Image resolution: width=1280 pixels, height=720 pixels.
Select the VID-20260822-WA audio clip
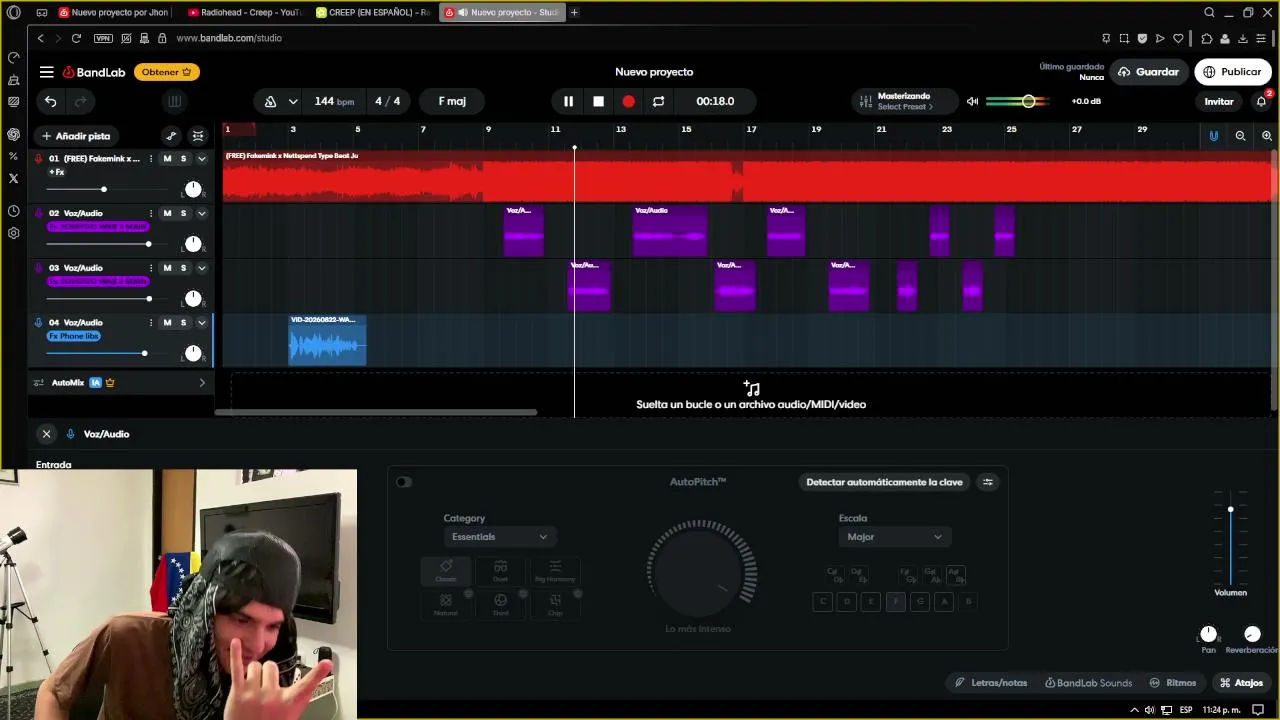(328, 340)
